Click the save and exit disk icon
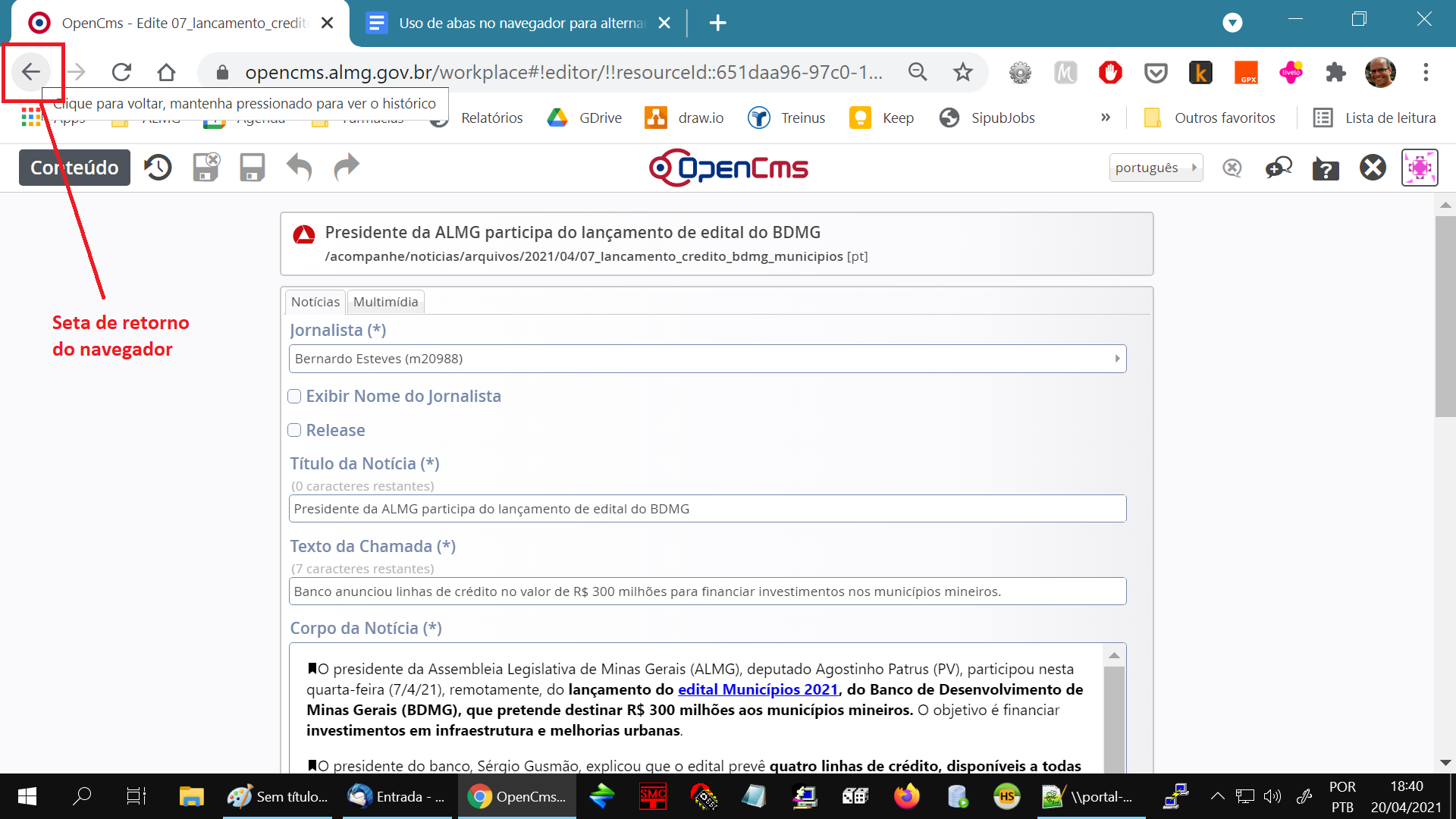1456x819 pixels. (206, 168)
